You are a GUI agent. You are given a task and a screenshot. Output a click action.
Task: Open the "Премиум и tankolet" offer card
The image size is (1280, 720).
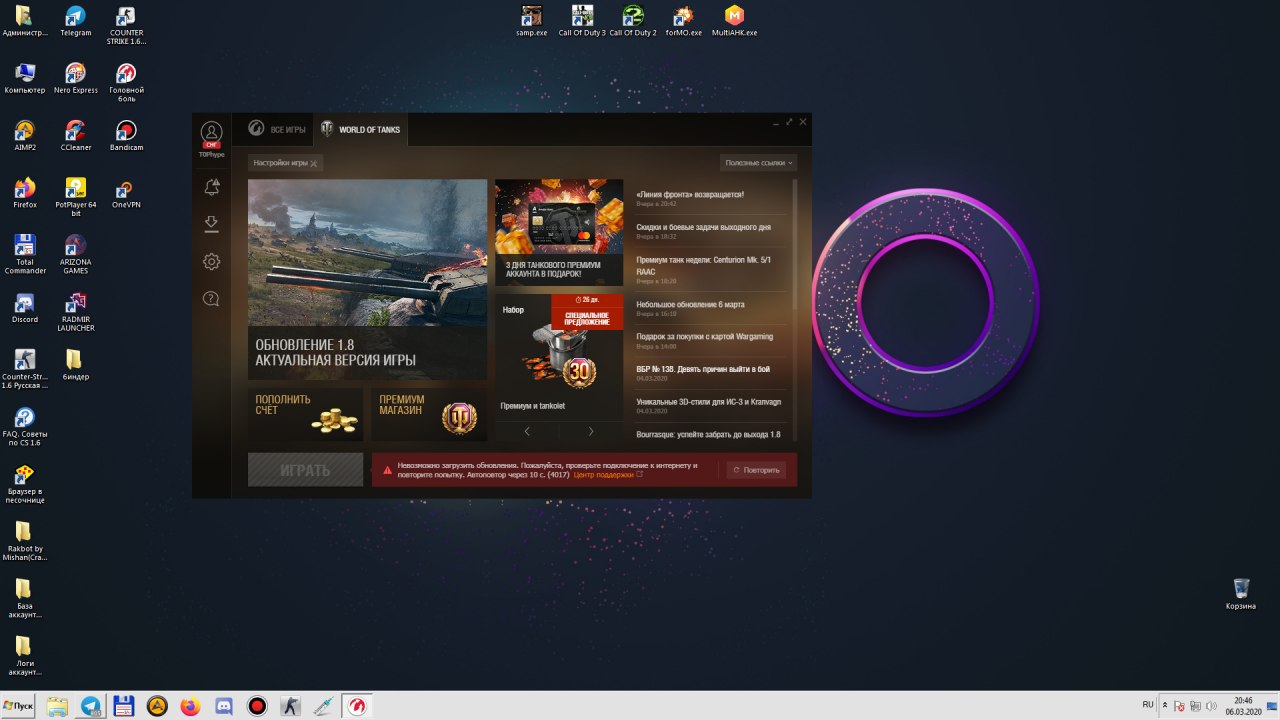click(x=559, y=355)
